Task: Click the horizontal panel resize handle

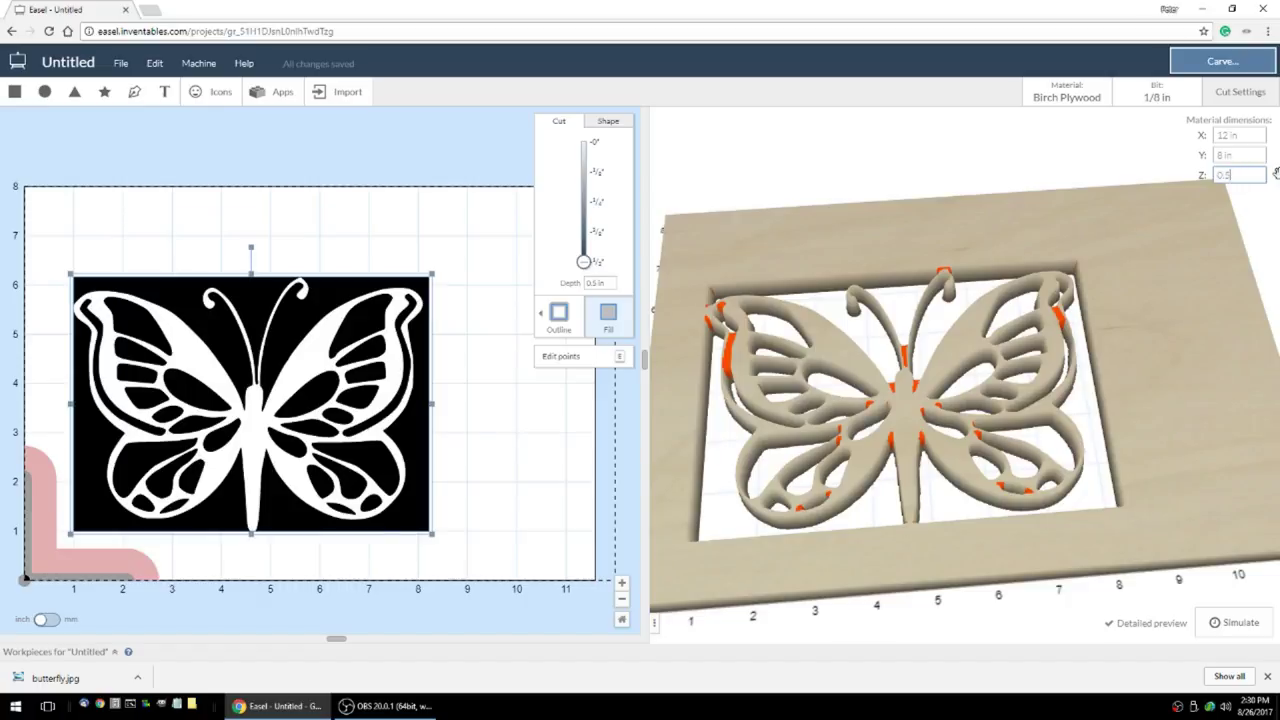Action: pos(336,639)
